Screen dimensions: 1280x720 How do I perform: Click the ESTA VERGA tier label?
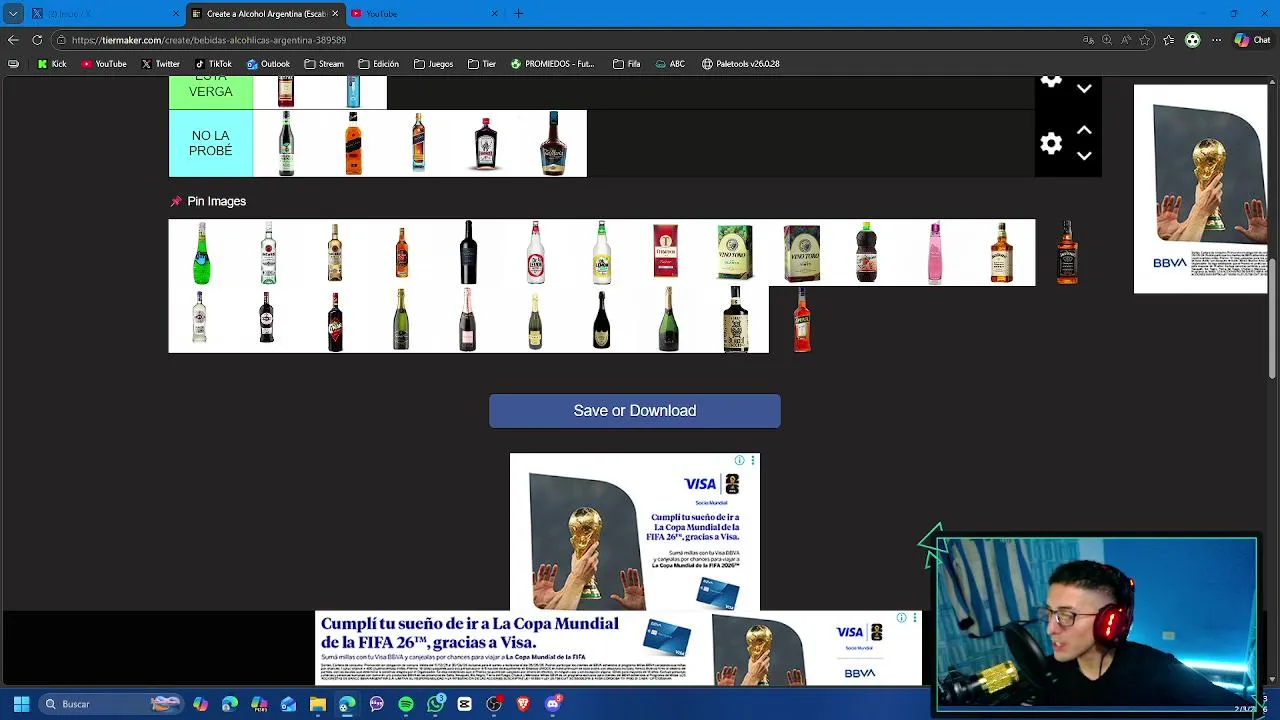(211, 92)
